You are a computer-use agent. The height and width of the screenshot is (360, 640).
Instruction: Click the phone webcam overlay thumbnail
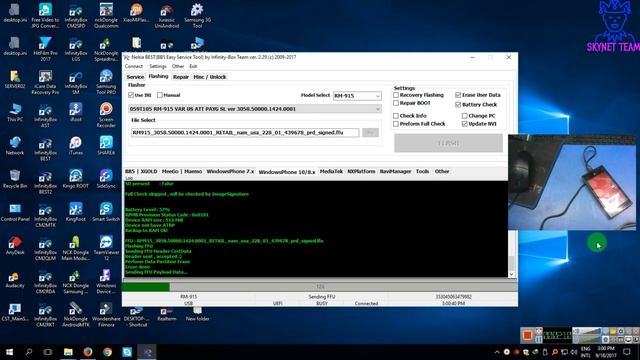(x=572, y=182)
